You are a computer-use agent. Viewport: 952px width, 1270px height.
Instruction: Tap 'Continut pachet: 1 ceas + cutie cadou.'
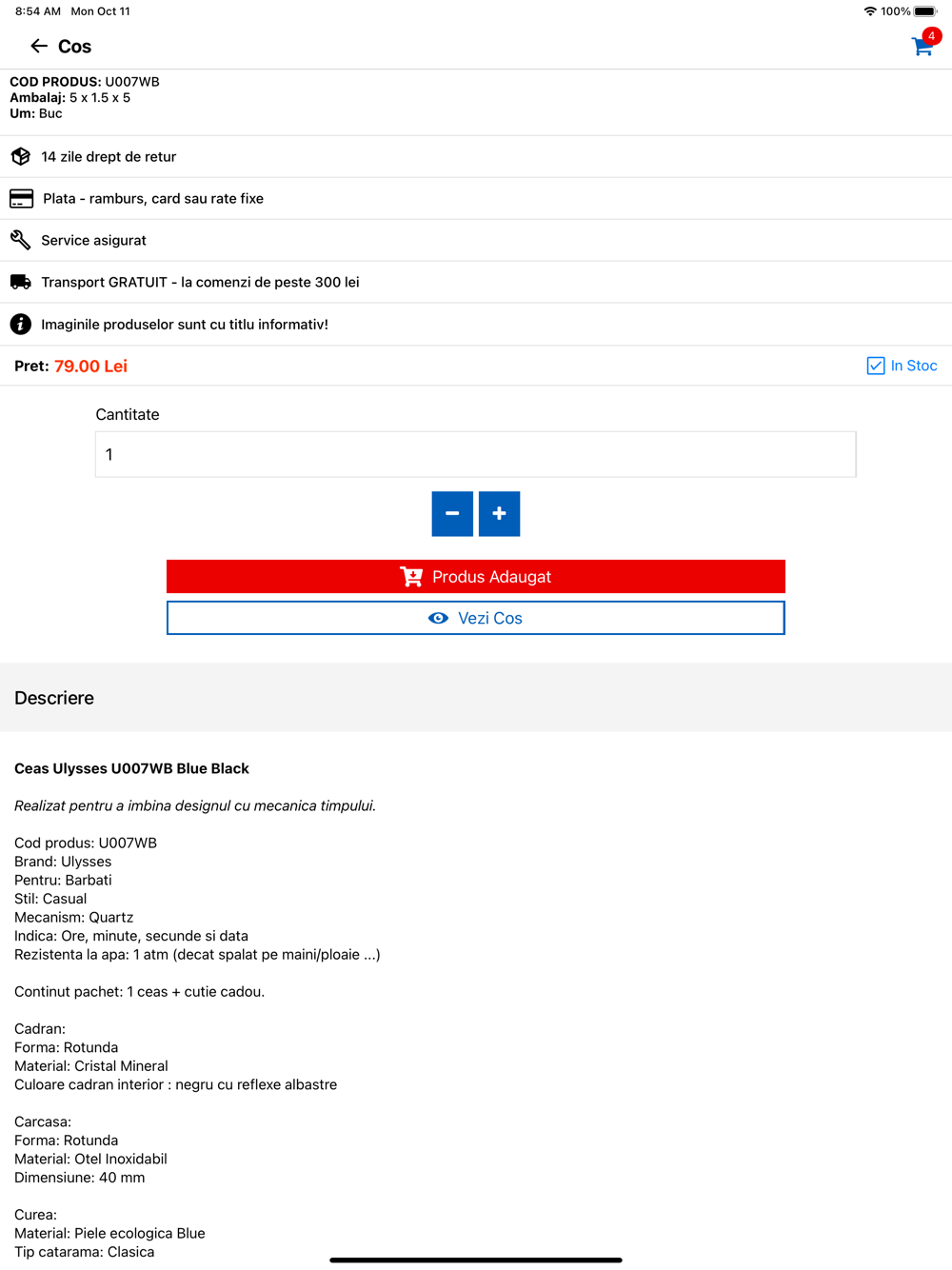[140, 991]
